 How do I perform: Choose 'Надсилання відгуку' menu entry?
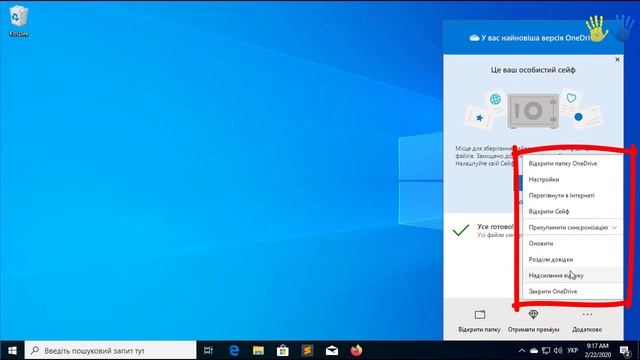coord(573,275)
